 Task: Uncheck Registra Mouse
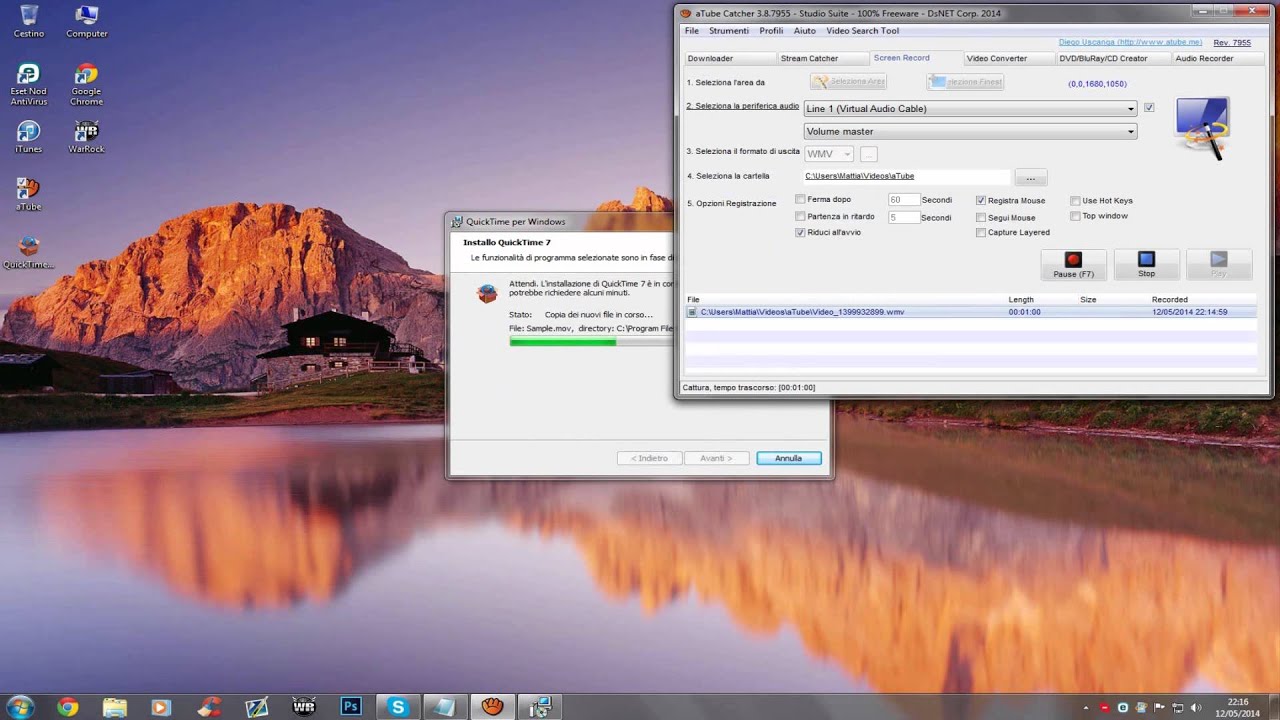pyautogui.click(x=981, y=200)
